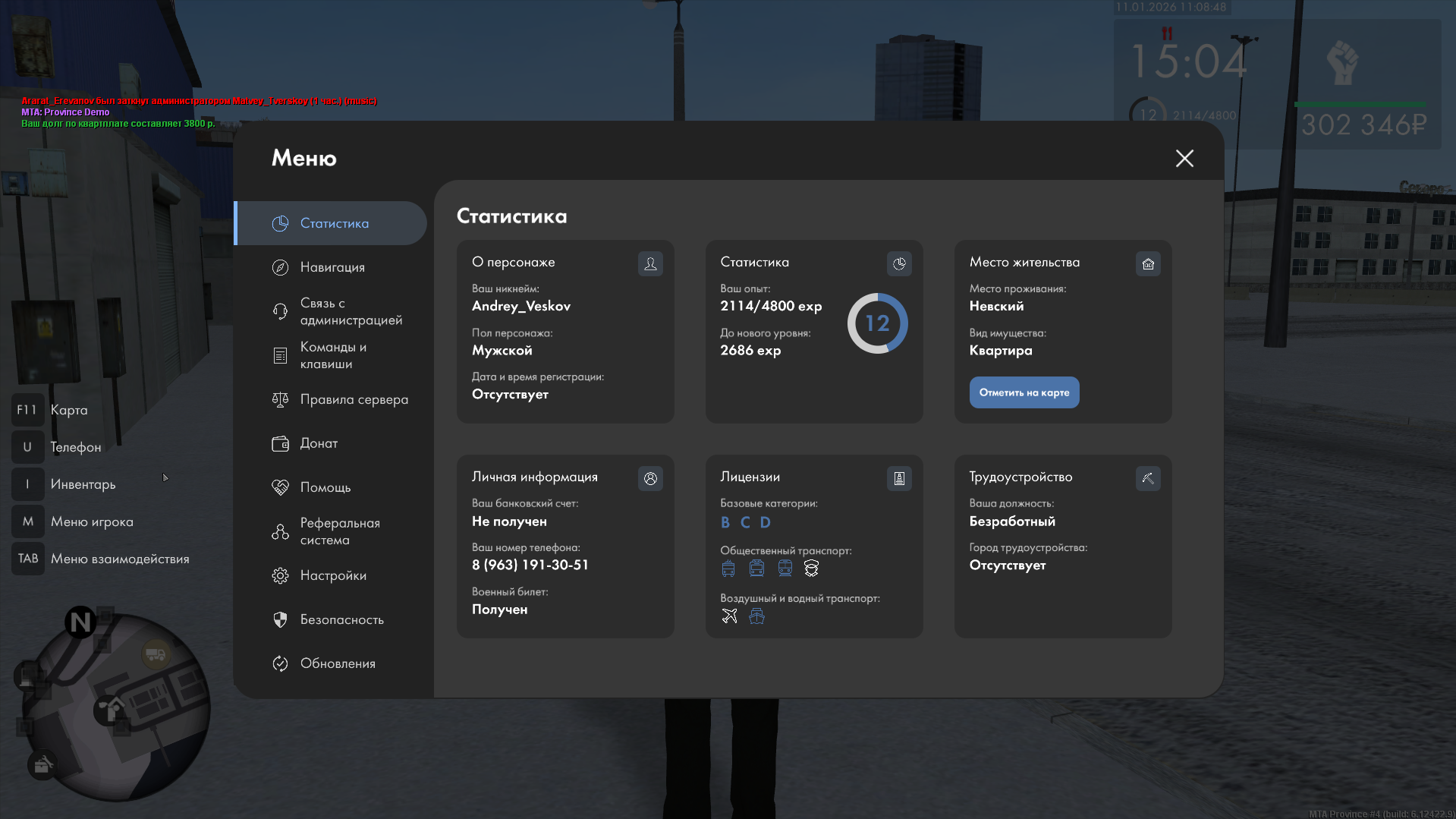
Task: Click the HUD game clock 15:04
Action: click(1188, 61)
